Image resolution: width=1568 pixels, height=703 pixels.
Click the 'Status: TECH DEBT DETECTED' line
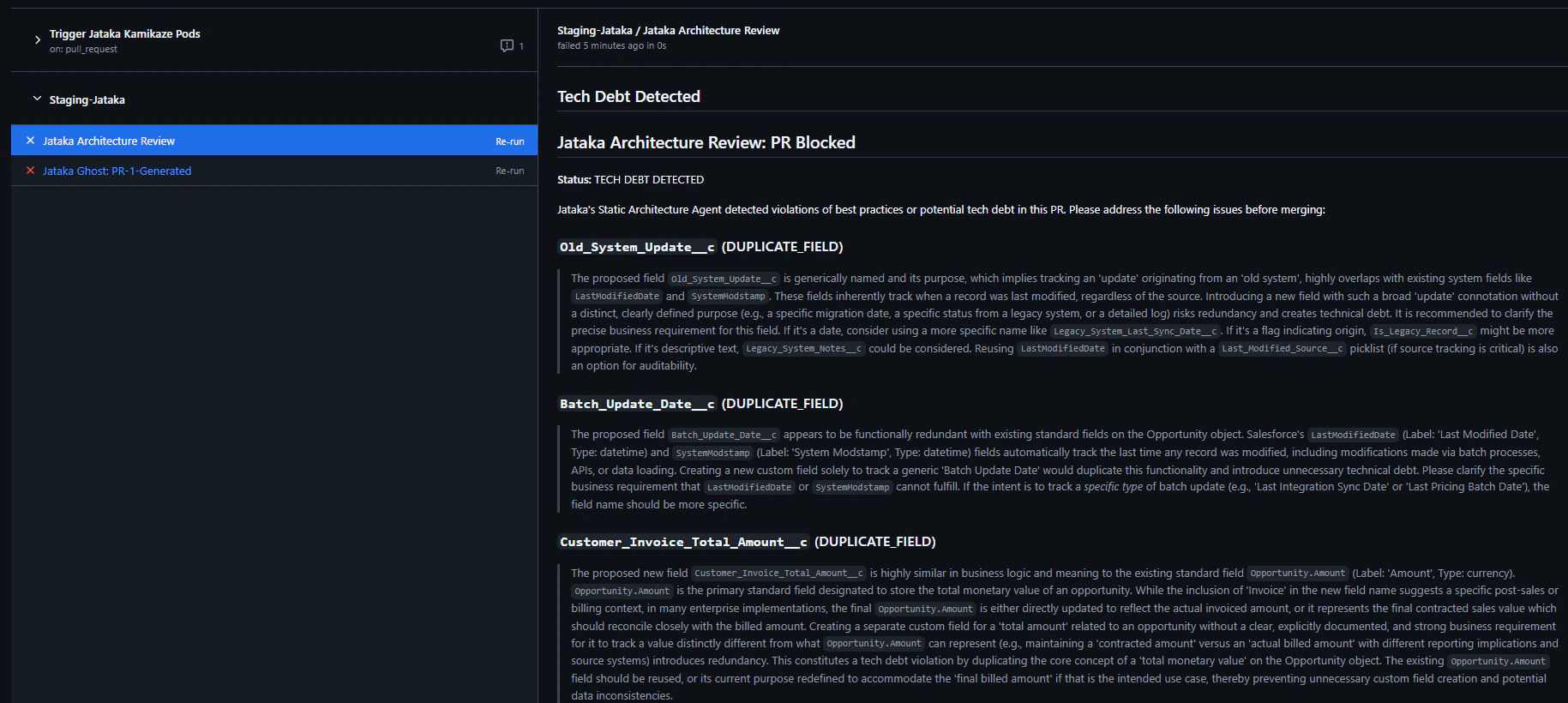[x=630, y=179]
